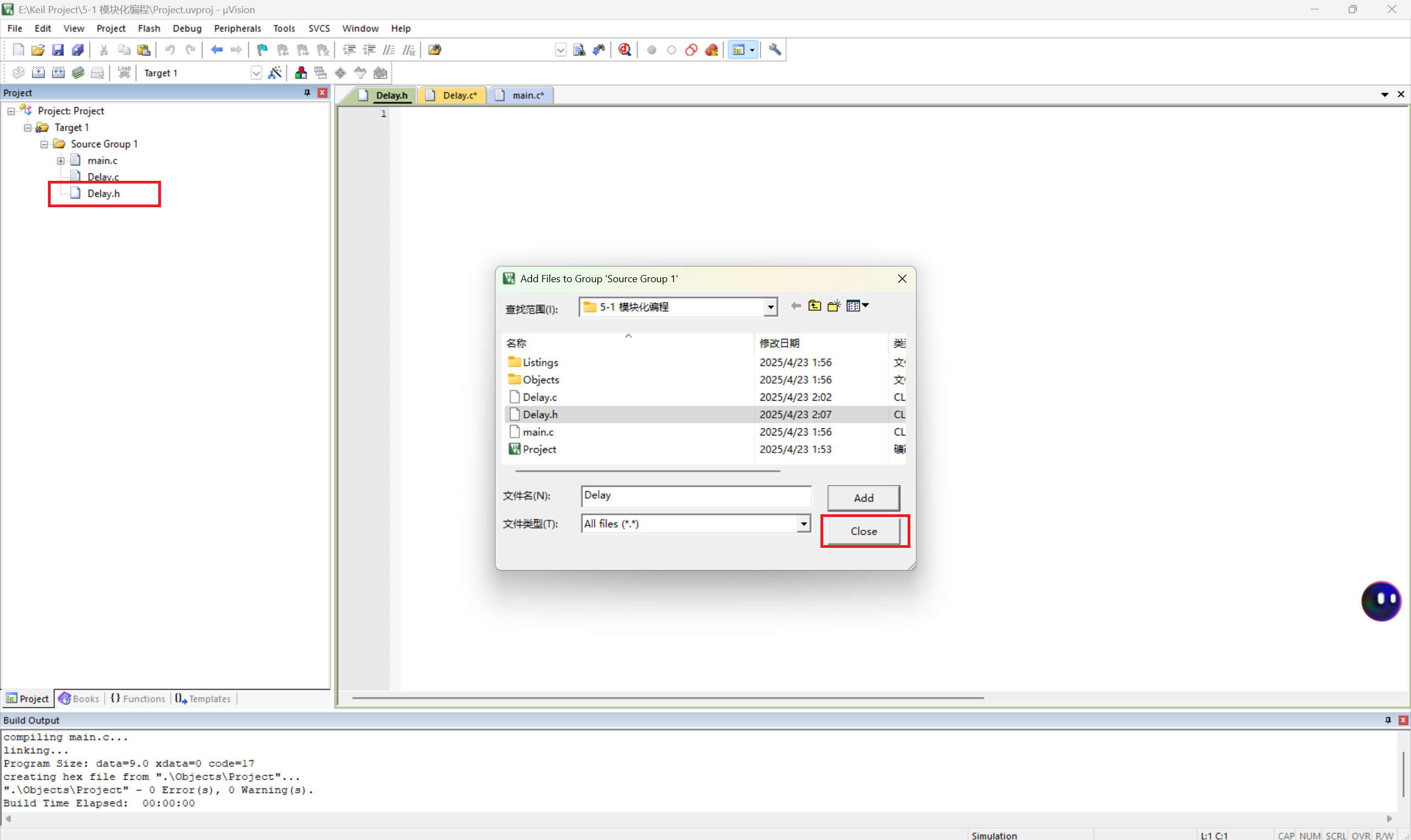Image resolution: width=1411 pixels, height=840 pixels.
Task: Open the Peripherals menu
Action: tap(237, 28)
